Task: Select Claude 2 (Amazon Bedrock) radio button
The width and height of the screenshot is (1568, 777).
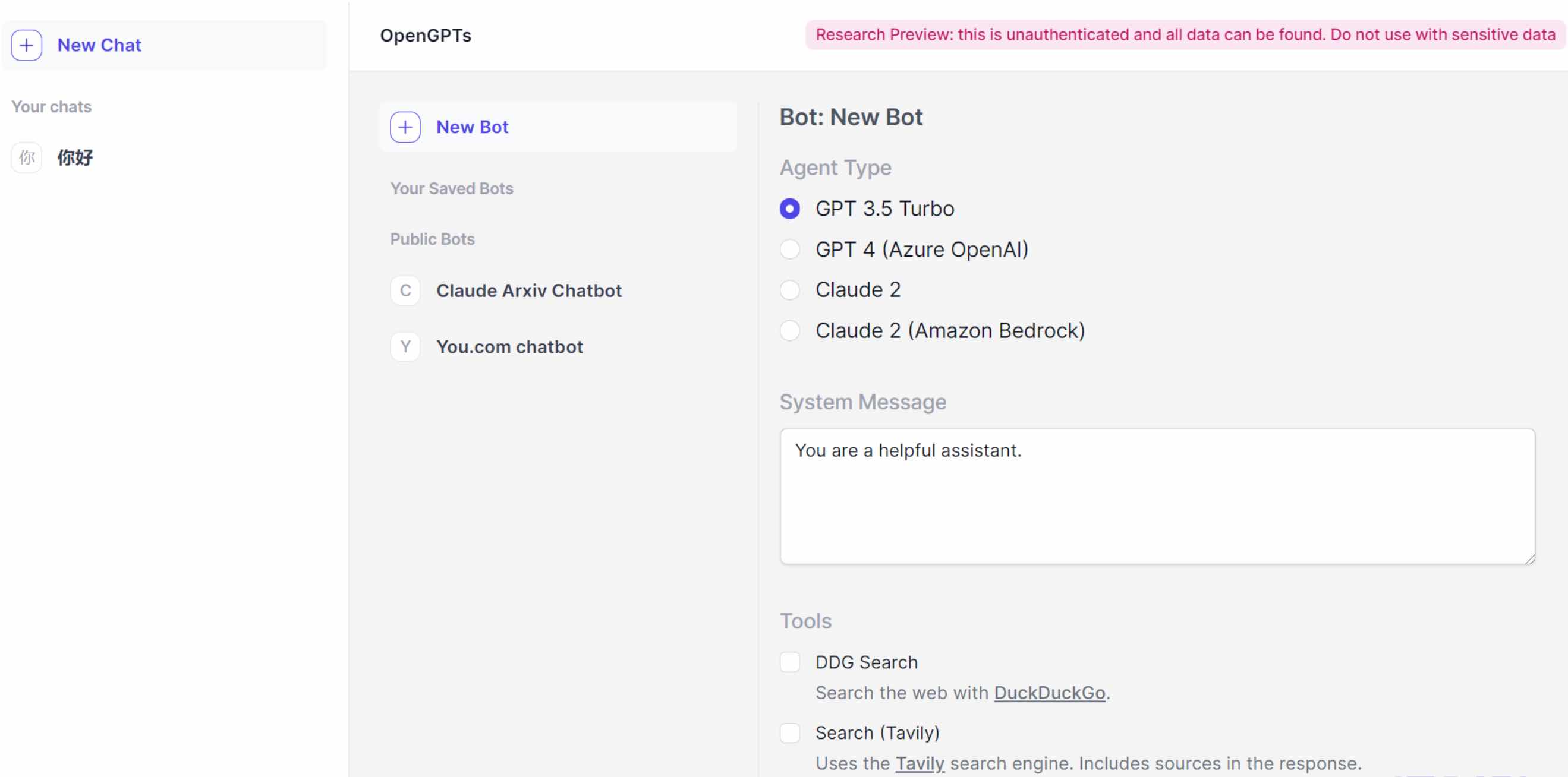Action: (789, 330)
